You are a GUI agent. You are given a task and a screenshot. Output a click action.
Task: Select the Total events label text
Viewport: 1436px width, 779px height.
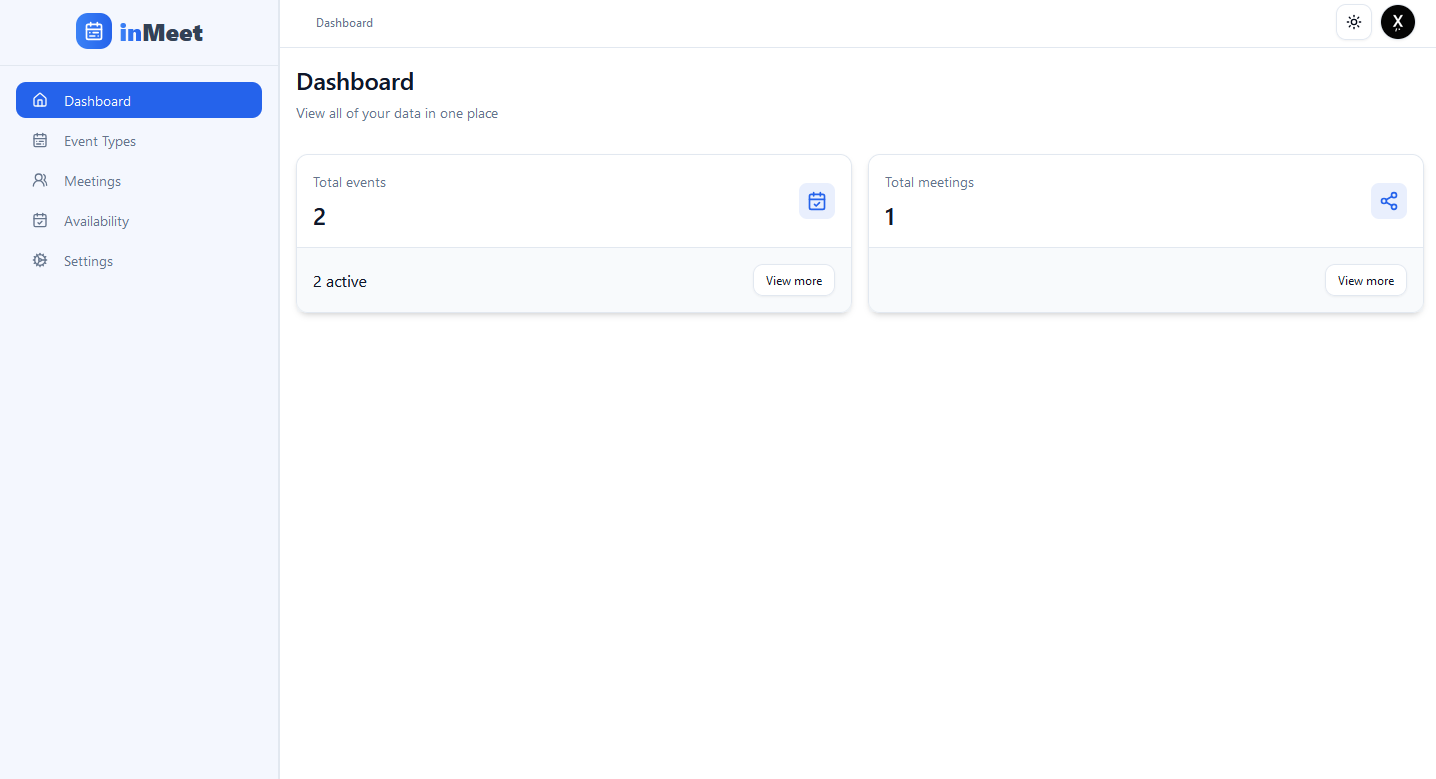pos(349,182)
